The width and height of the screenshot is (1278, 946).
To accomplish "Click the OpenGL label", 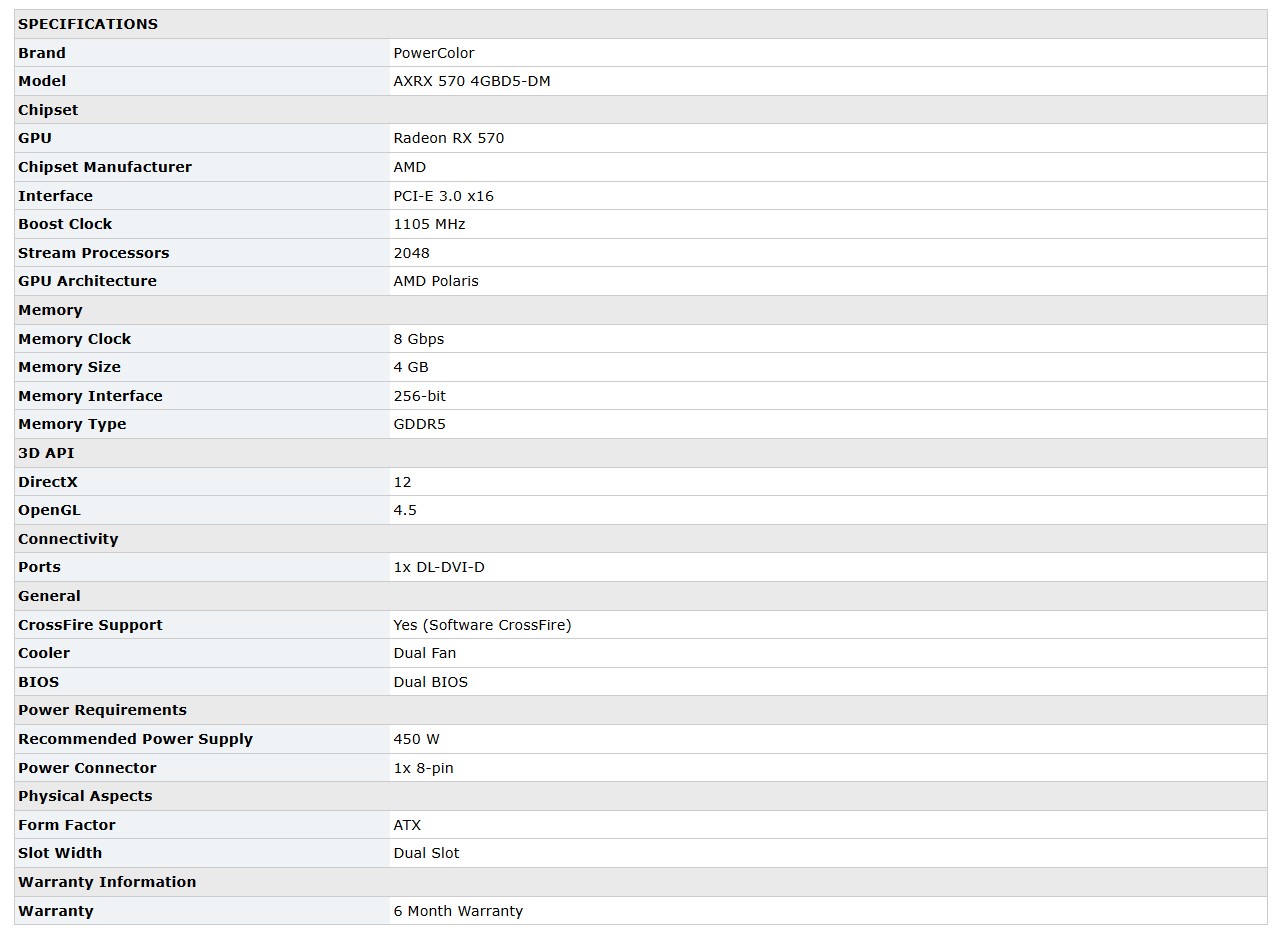I will coord(49,510).
